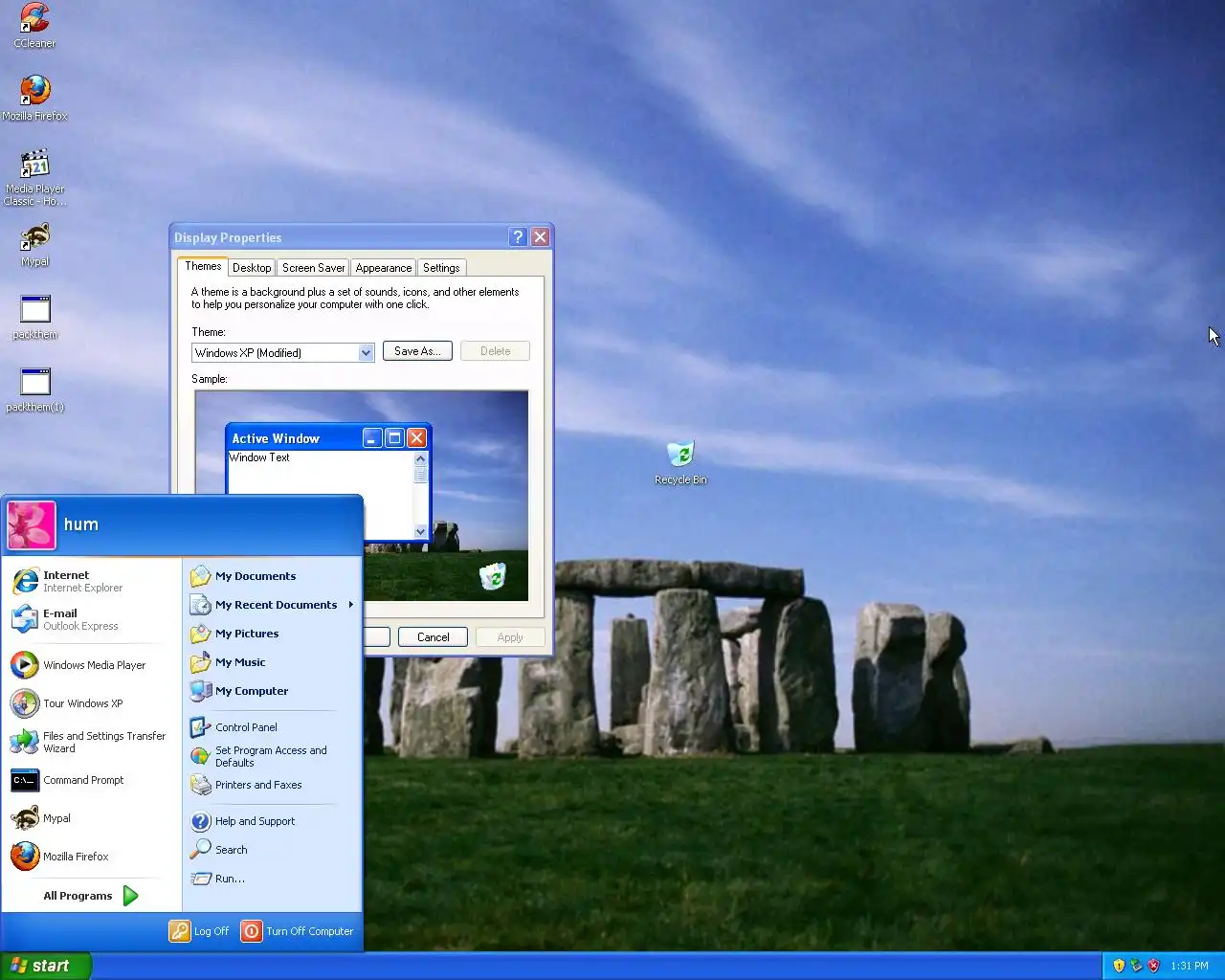Screen dimensions: 1225x980
Task: Switch to the Desktop tab
Action: click(252, 268)
